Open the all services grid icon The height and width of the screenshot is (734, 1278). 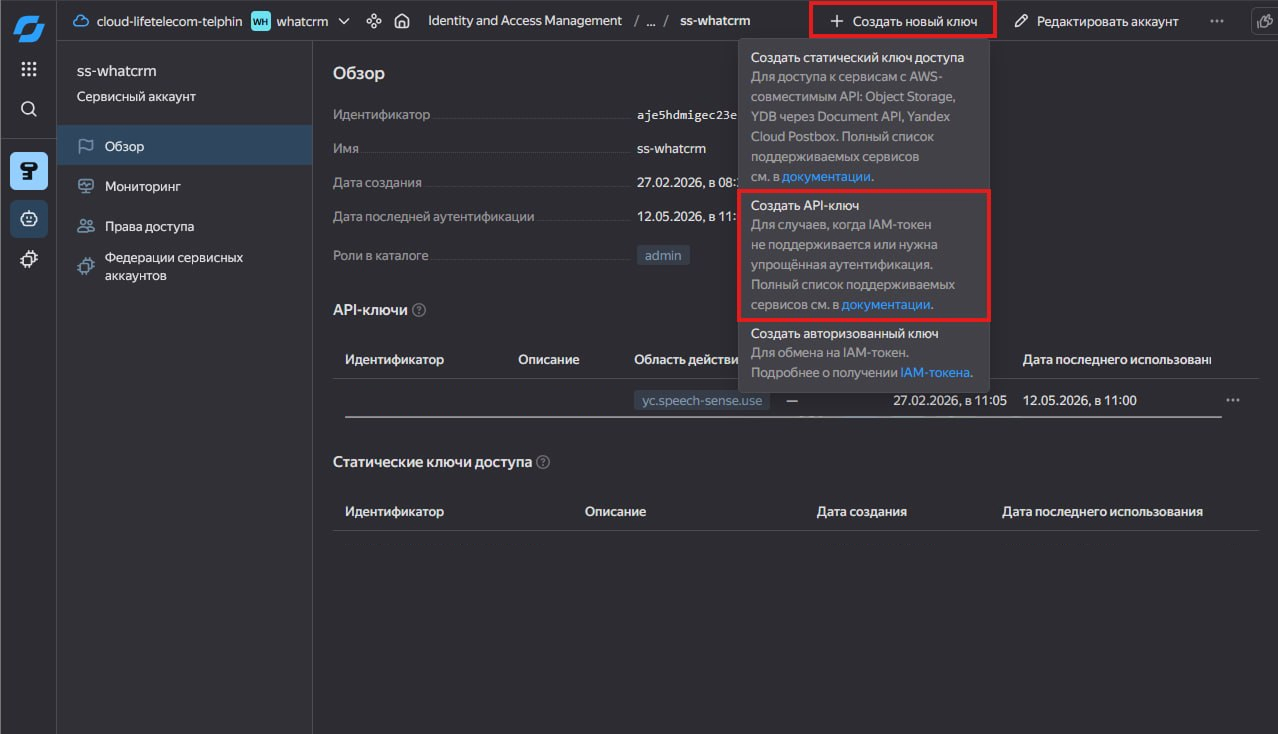[x=28, y=69]
